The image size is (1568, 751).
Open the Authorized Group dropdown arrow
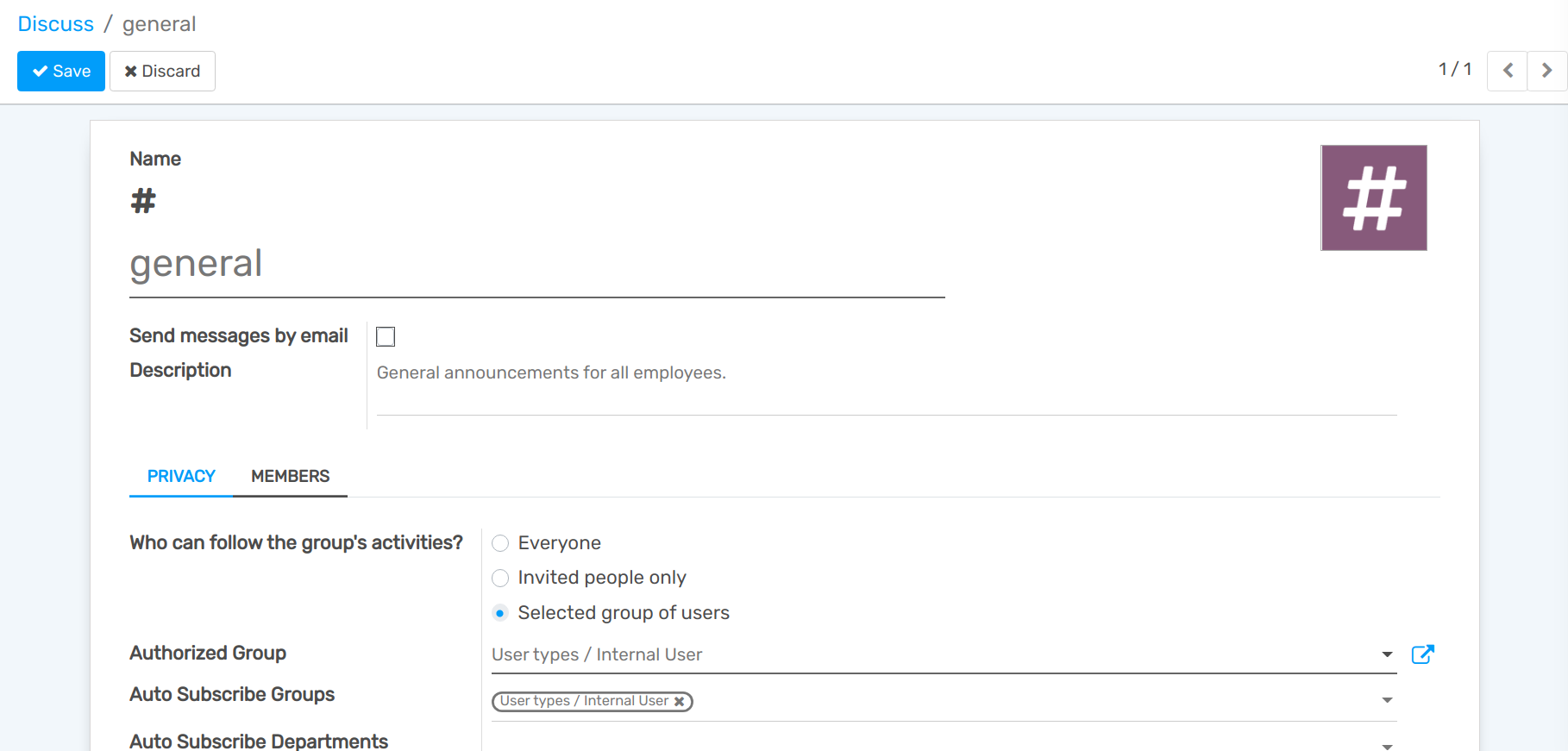[x=1387, y=654]
